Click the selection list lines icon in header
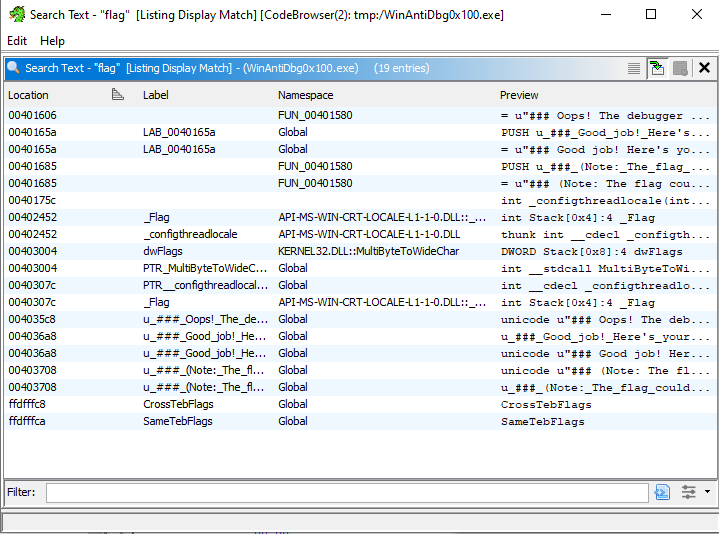 coord(634,68)
